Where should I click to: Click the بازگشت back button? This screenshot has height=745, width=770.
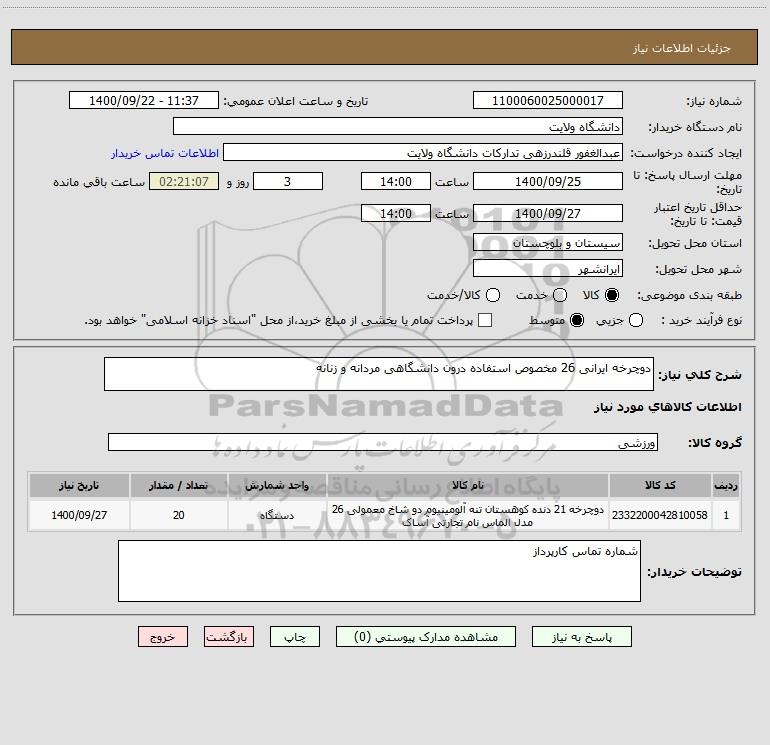(x=229, y=636)
